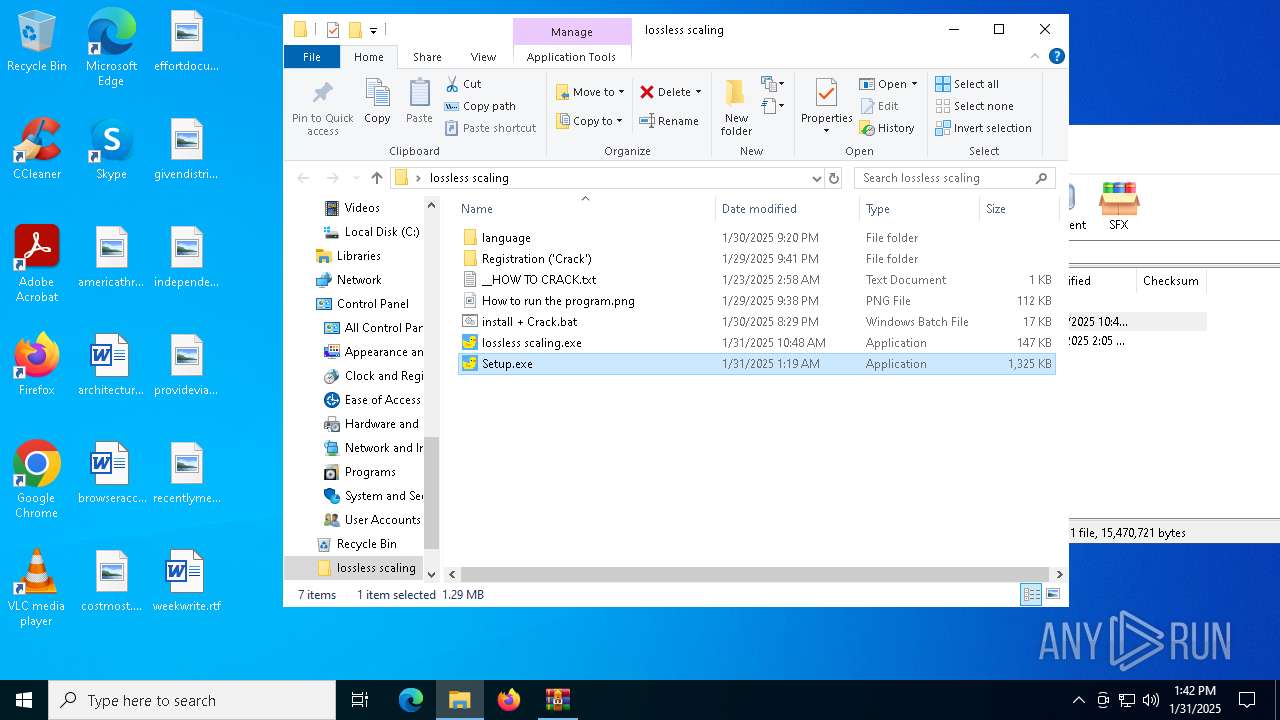Open Windows Start menu
1280x720 pixels.
24,700
